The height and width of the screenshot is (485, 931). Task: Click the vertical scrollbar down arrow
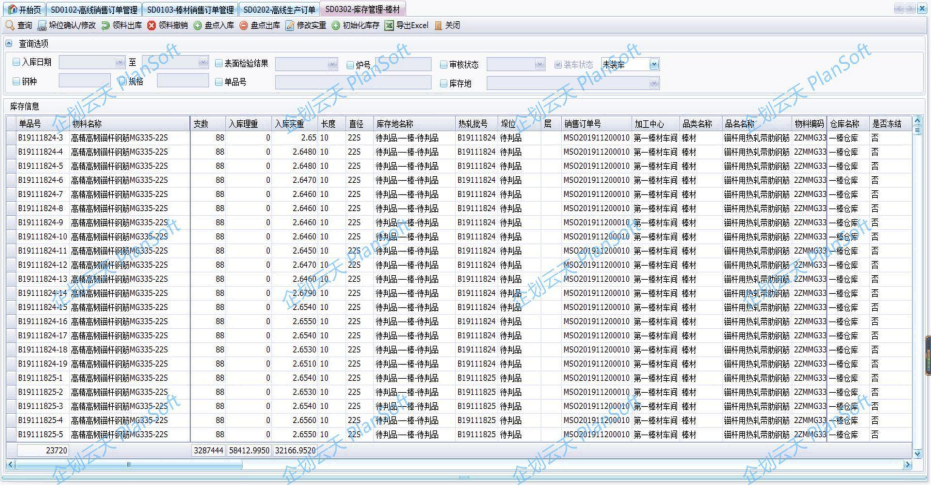click(x=917, y=454)
